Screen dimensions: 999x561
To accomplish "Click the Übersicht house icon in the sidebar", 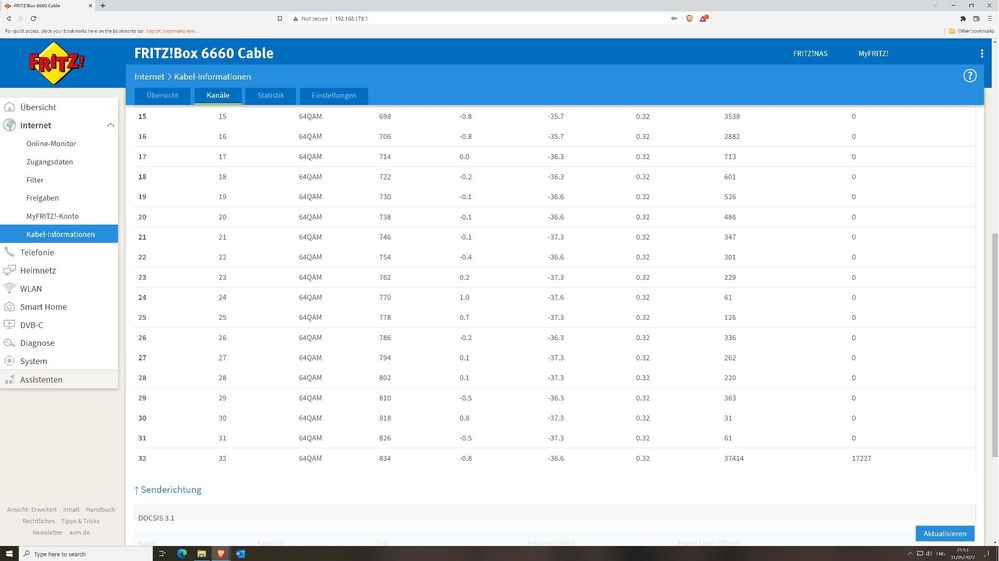I will pos(10,107).
